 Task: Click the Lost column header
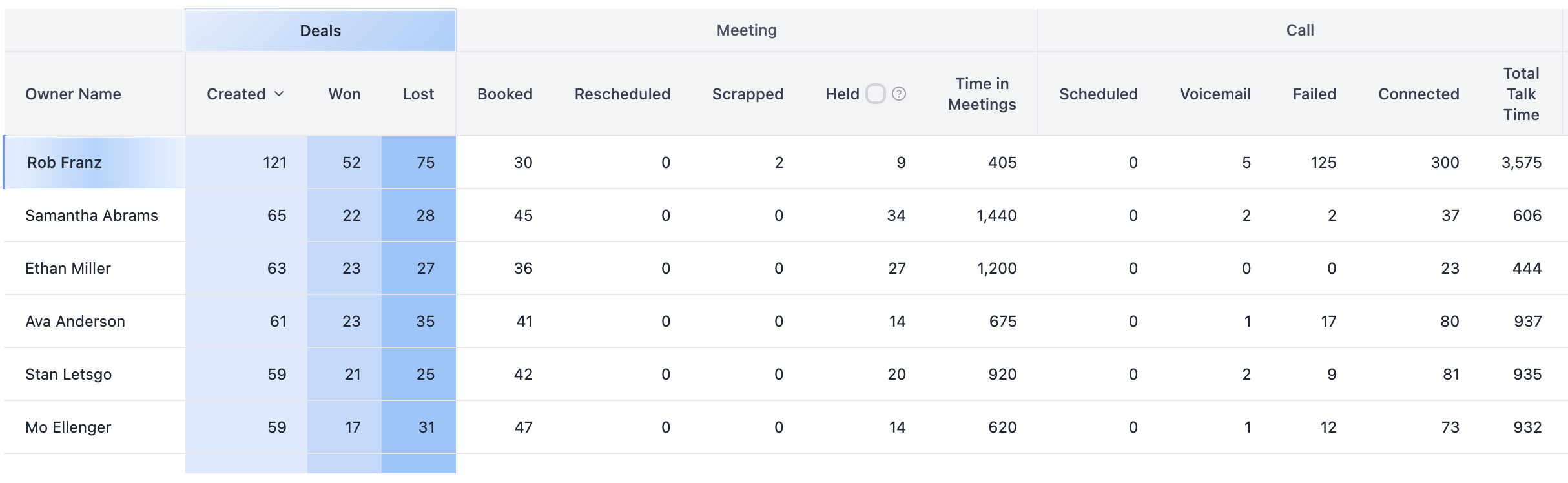[x=418, y=94]
